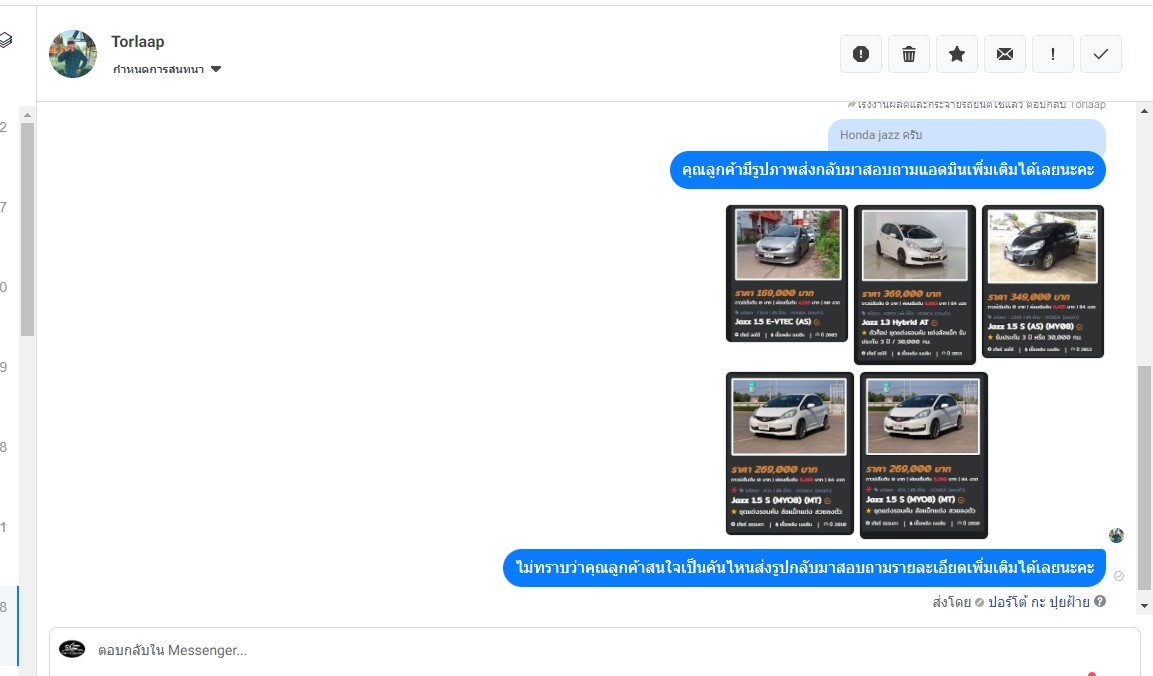
Task: Click page avatar beside reply field
Action: (x=72, y=649)
